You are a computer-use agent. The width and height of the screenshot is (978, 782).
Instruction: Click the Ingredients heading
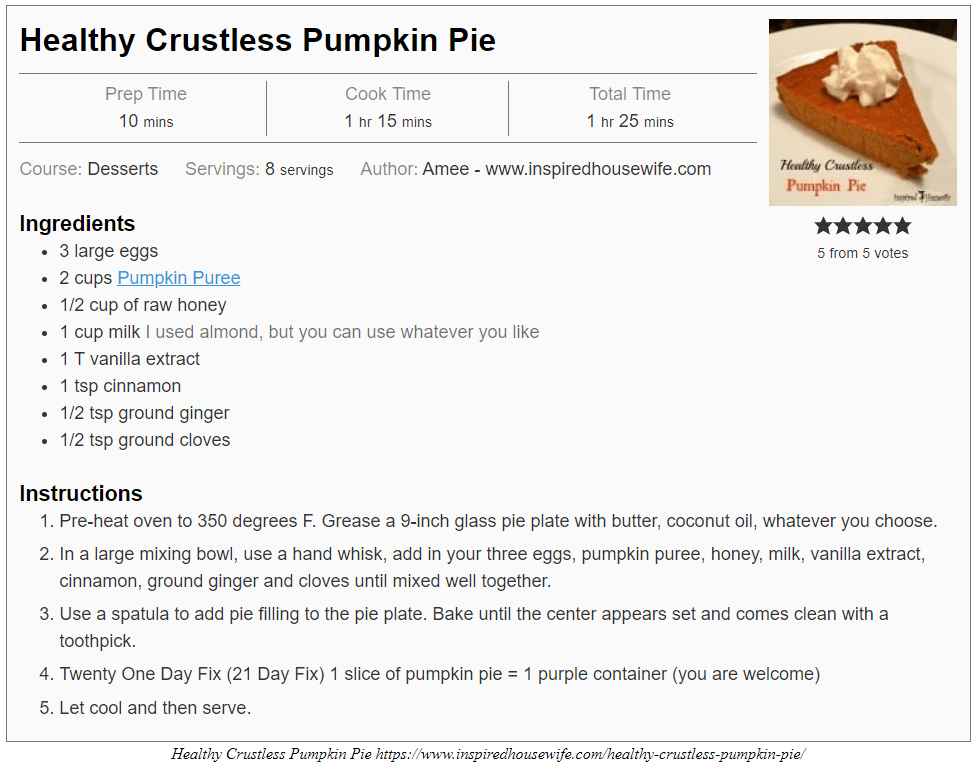(x=77, y=223)
